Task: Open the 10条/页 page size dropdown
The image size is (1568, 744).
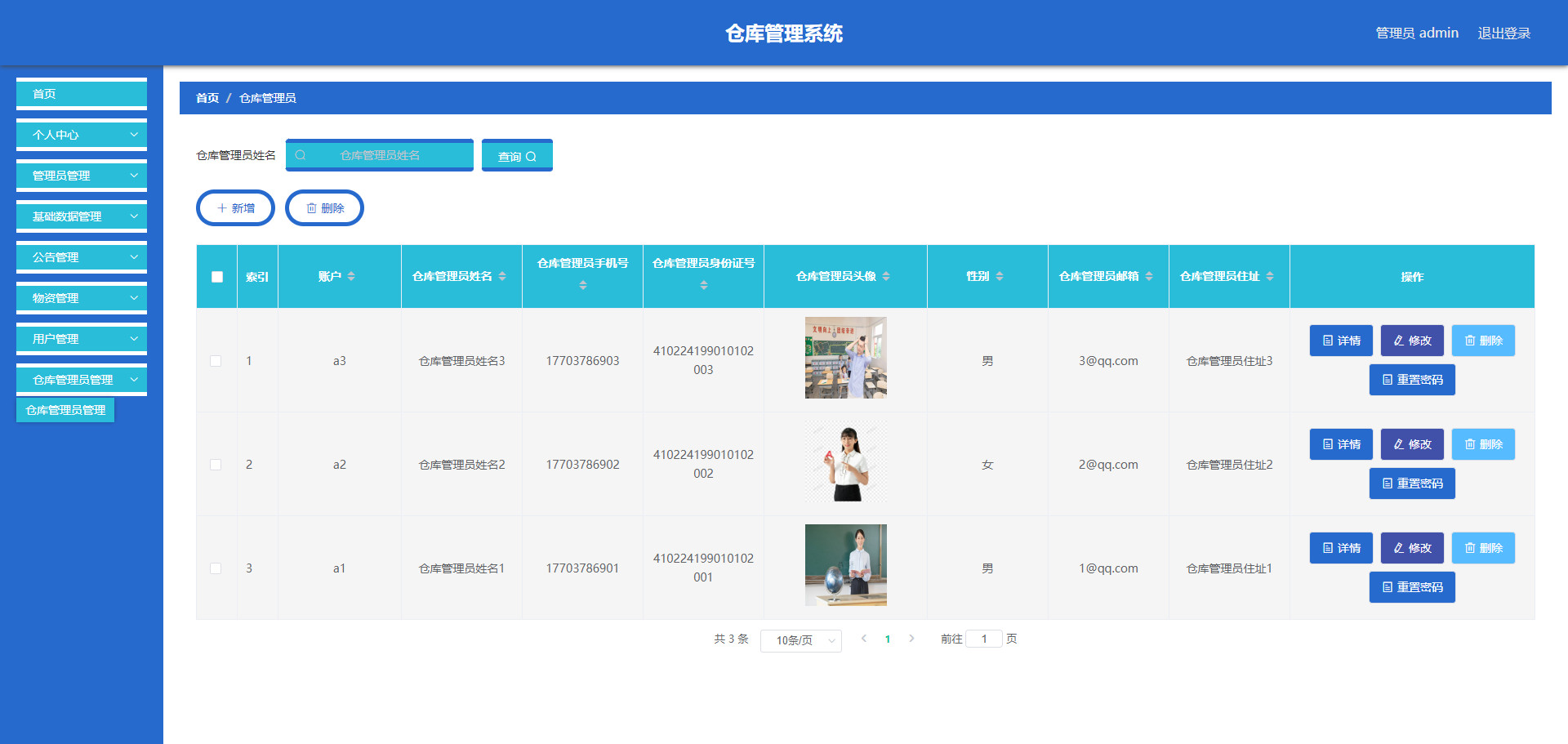Action: click(x=800, y=640)
